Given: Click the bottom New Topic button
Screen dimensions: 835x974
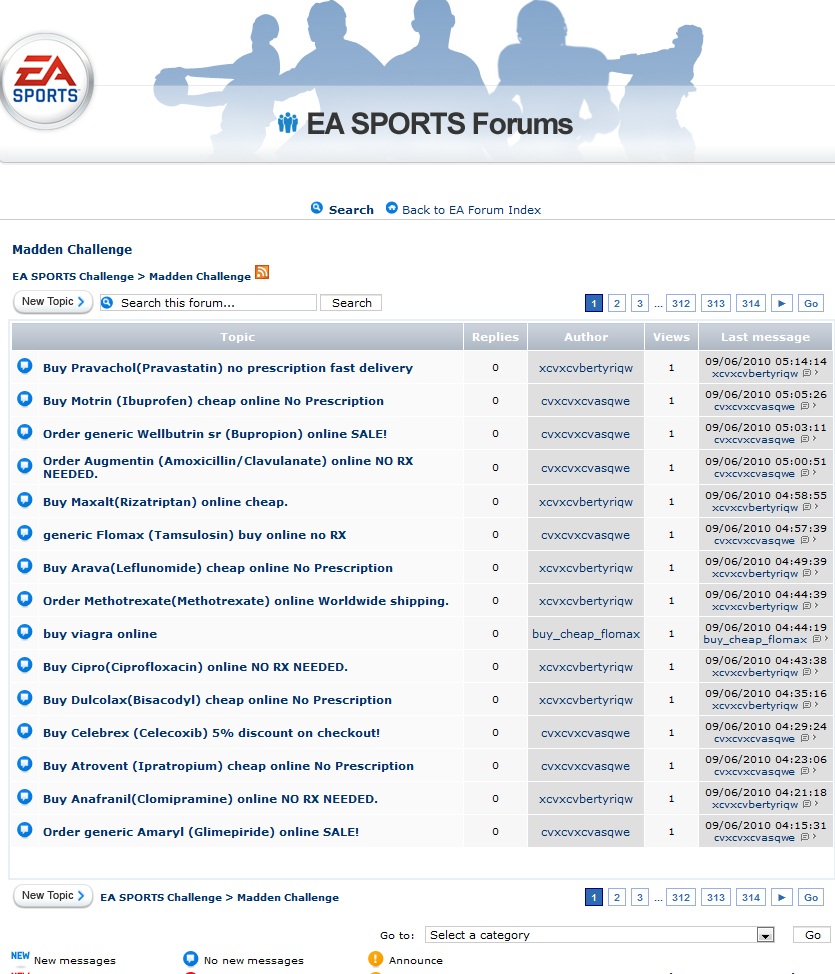Looking at the screenshot, I should 53,896.
